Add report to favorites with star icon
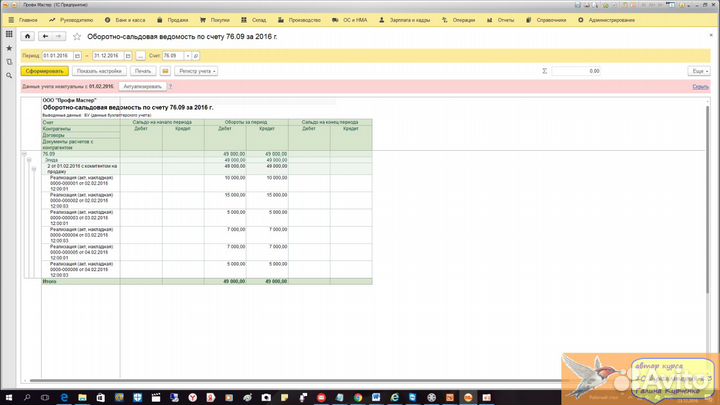Viewport: 720px width, 405px height. click(x=77, y=37)
